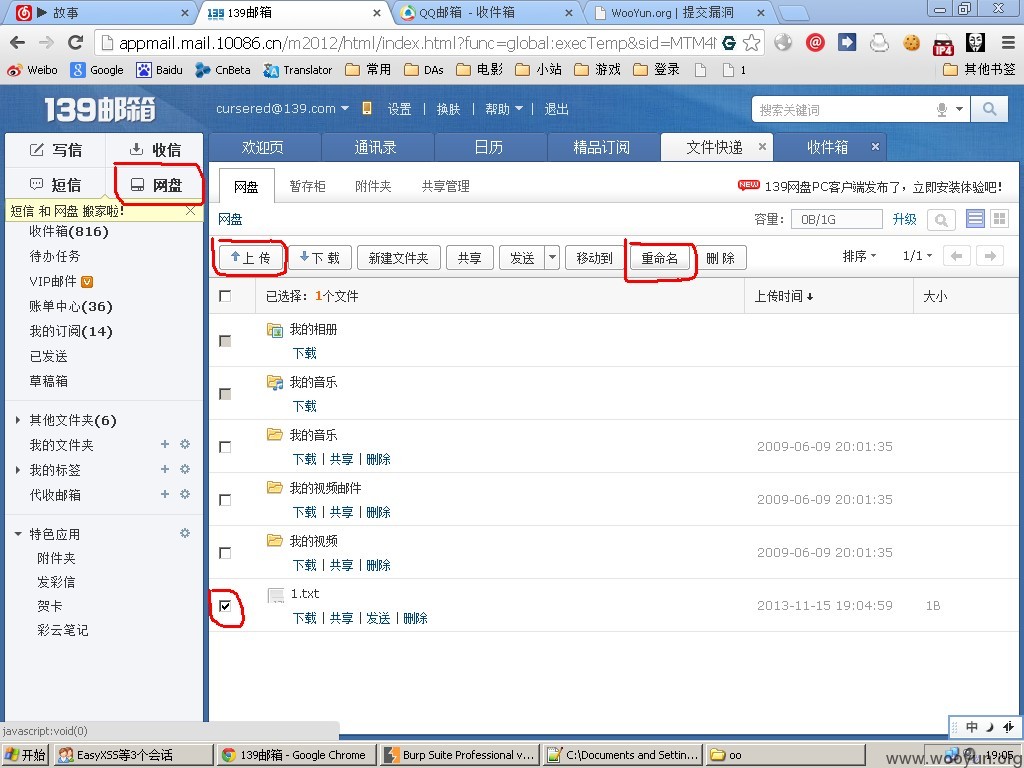Click the 升级 capacity upgrade link

tap(904, 219)
